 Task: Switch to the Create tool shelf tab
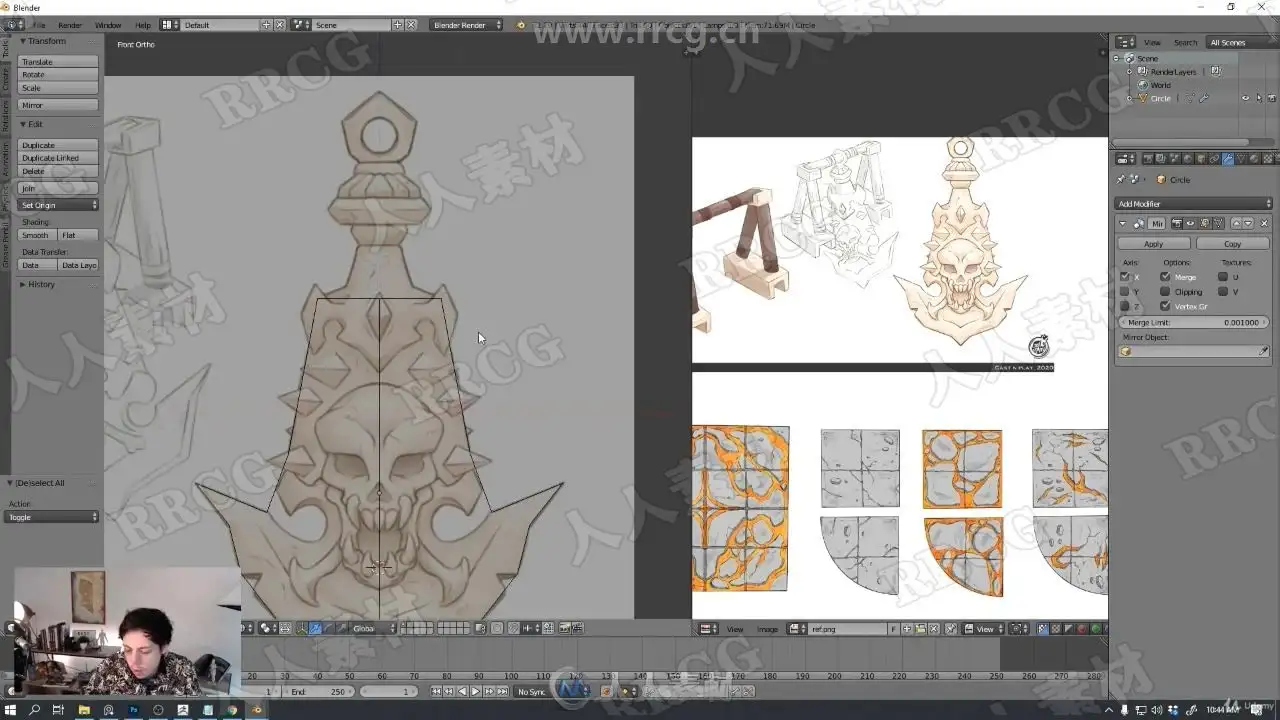[5, 77]
